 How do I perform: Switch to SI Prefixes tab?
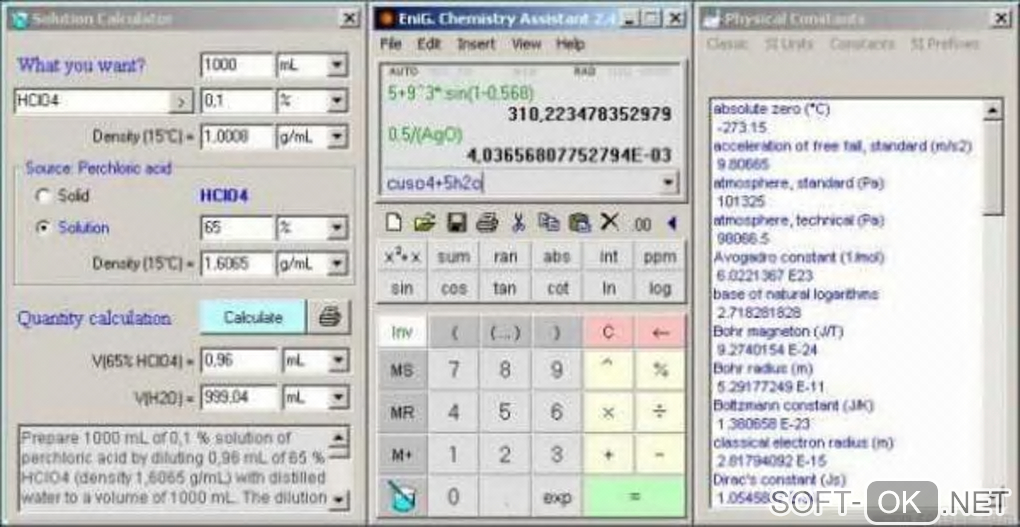coord(945,44)
